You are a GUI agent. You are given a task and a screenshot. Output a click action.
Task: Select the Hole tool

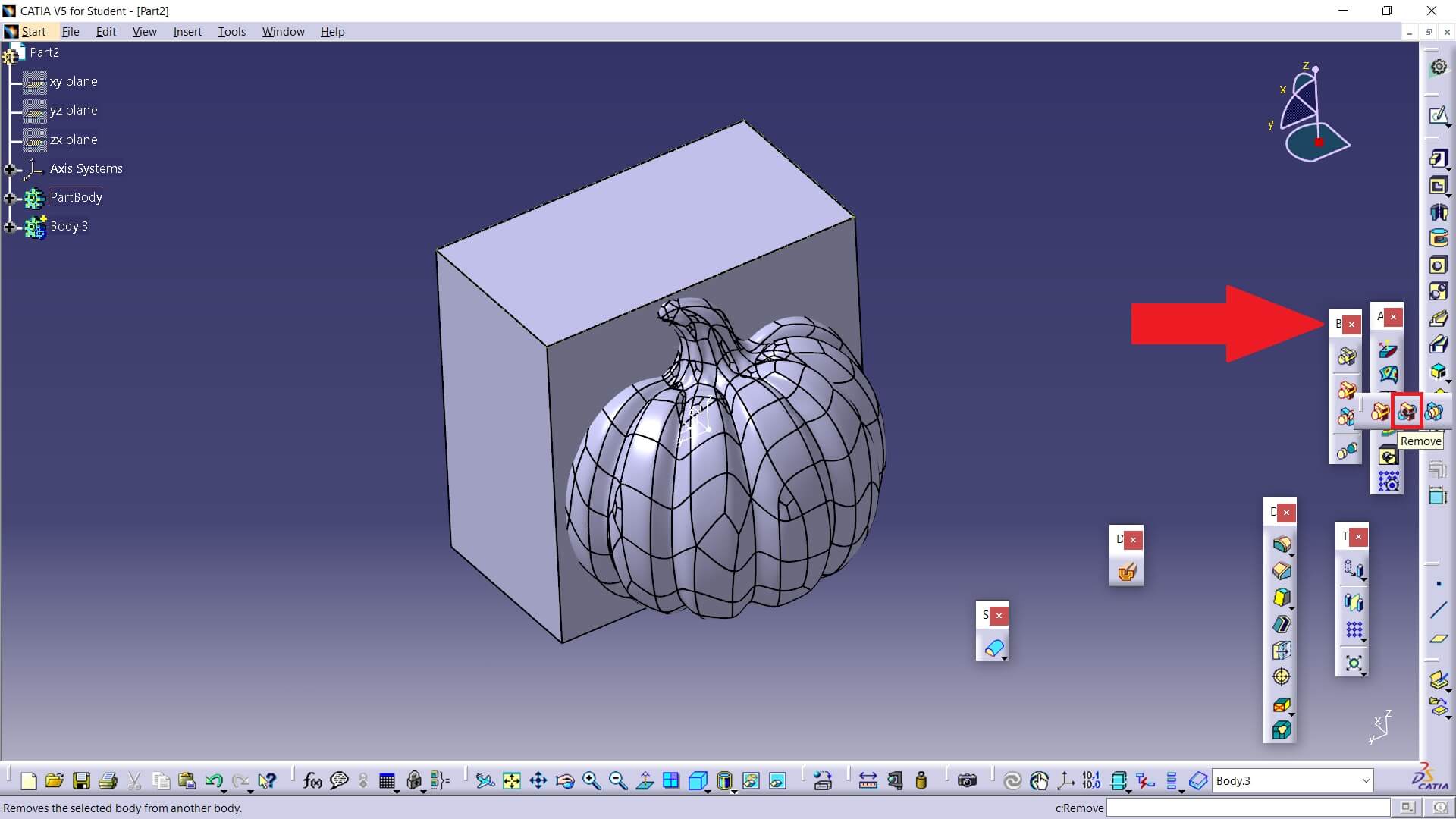[1439, 265]
